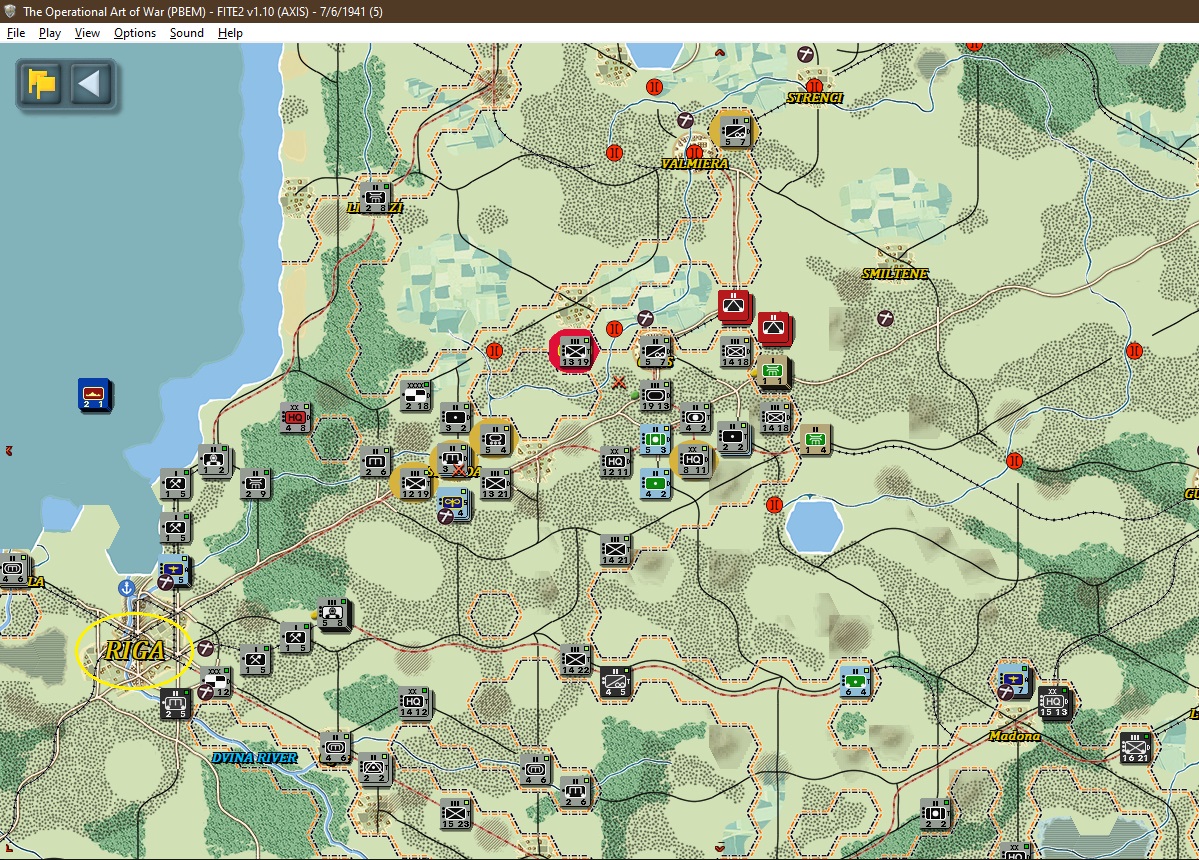Click the SMILTENE town label

click(x=895, y=274)
